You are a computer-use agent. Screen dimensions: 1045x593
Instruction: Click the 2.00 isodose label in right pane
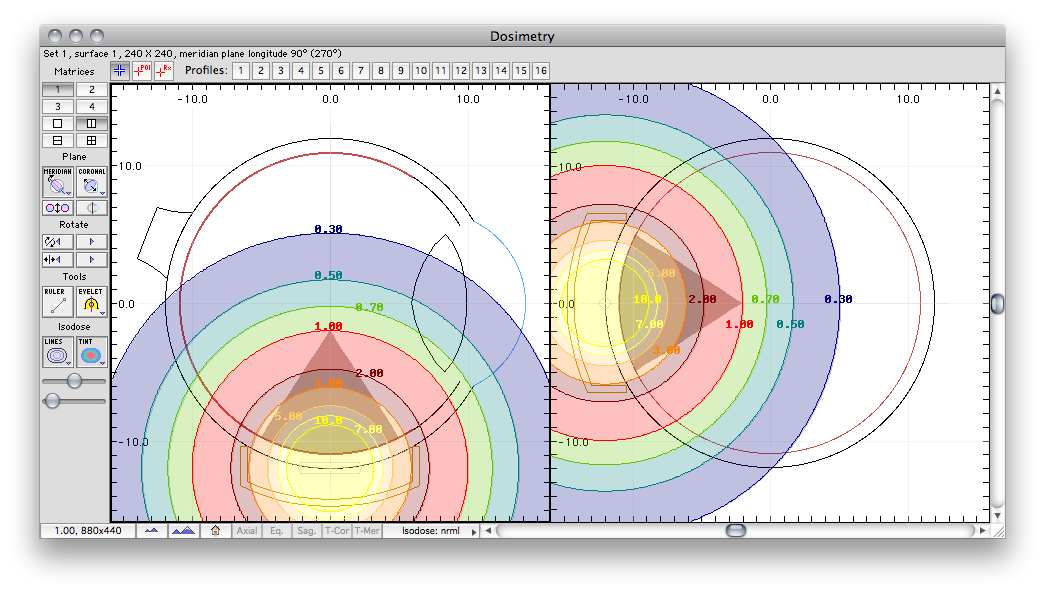pyautogui.click(x=702, y=299)
